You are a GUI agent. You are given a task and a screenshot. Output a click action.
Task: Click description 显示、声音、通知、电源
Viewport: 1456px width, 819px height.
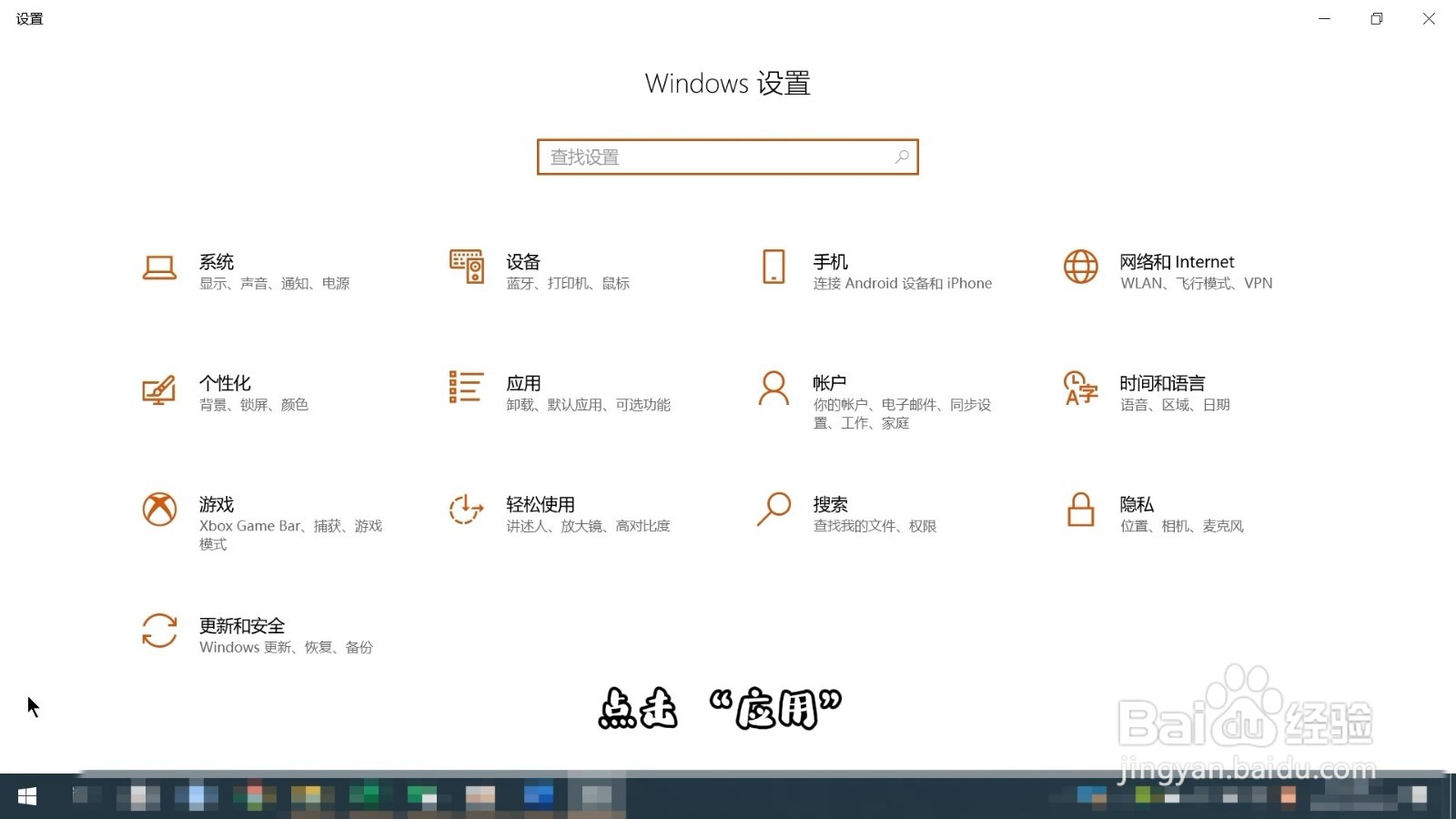pyautogui.click(x=275, y=284)
